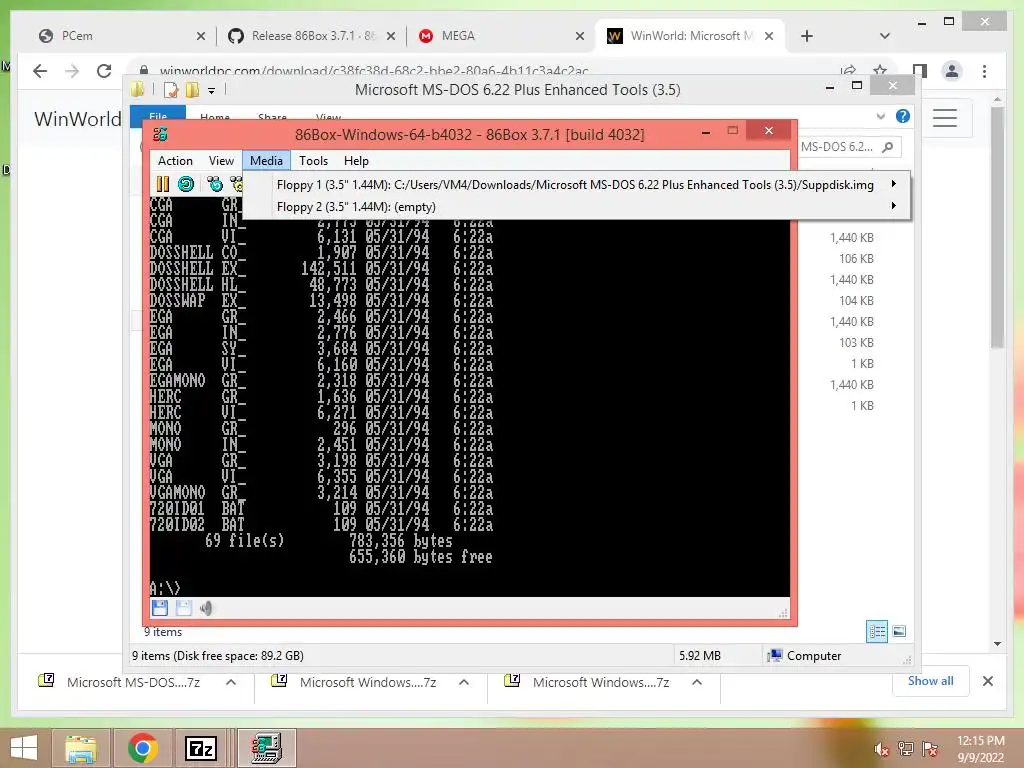Click the Floppy 2 status bar icon
1024x768 pixels.
point(184,609)
